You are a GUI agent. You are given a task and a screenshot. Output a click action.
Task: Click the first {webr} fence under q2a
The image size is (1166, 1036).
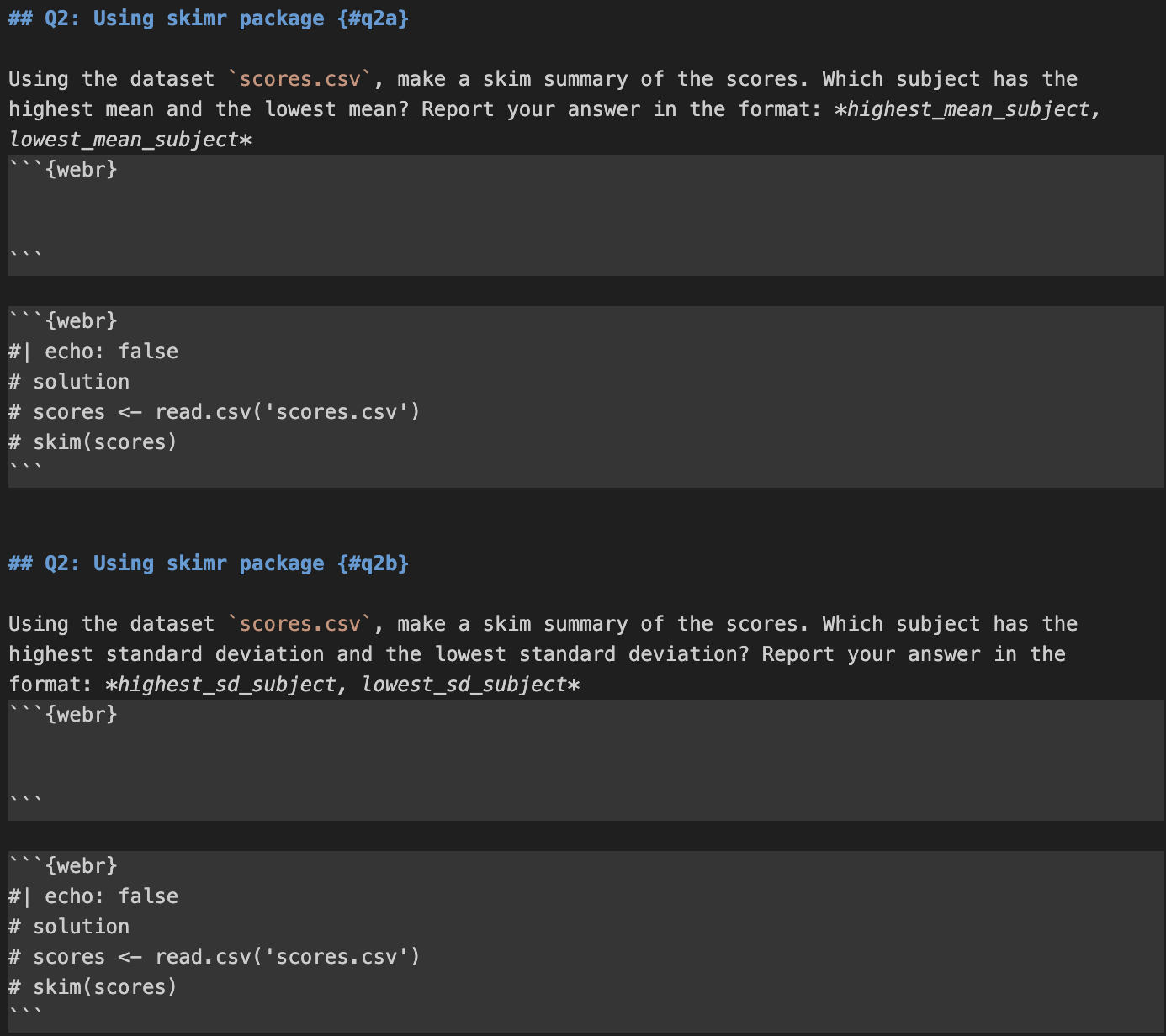coord(63,170)
